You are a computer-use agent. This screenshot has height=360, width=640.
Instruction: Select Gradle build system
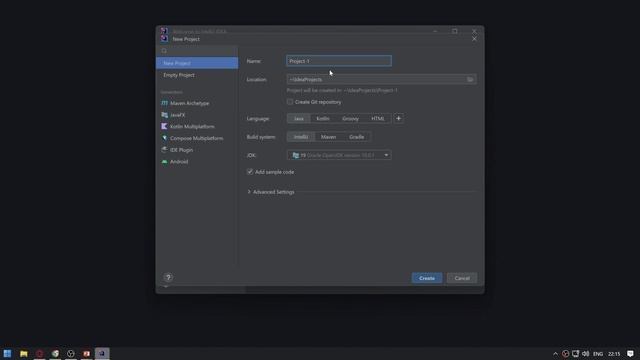pyautogui.click(x=356, y=137)
